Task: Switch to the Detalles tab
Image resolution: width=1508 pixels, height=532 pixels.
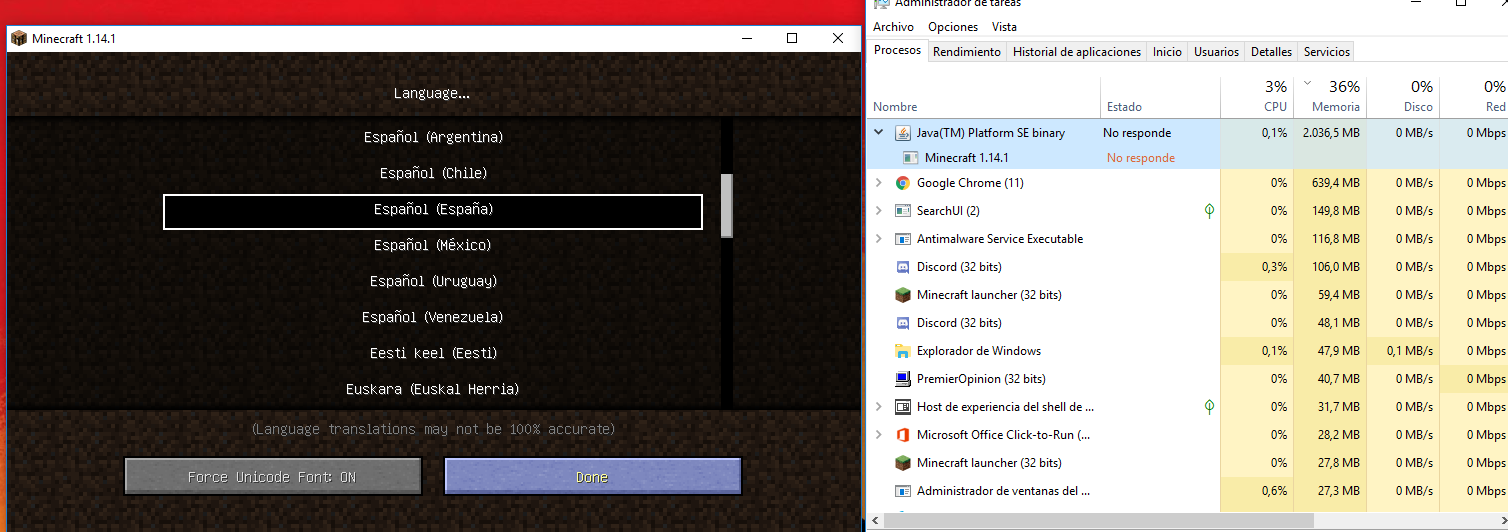Action: point(1271,52)
